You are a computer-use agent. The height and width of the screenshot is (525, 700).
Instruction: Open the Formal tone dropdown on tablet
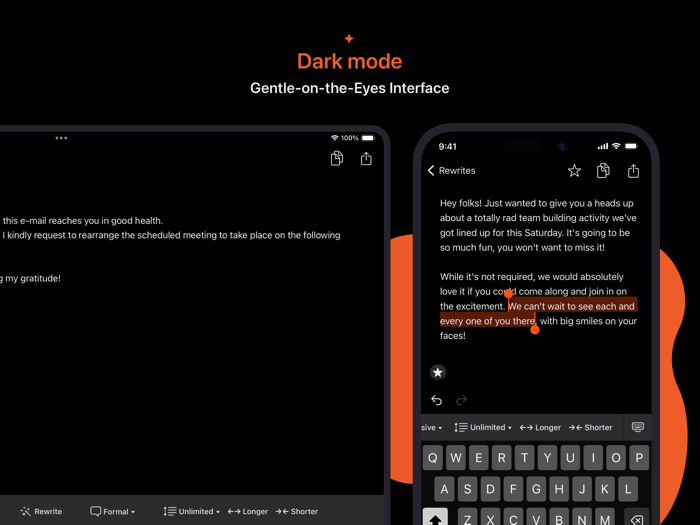(112, 511)
